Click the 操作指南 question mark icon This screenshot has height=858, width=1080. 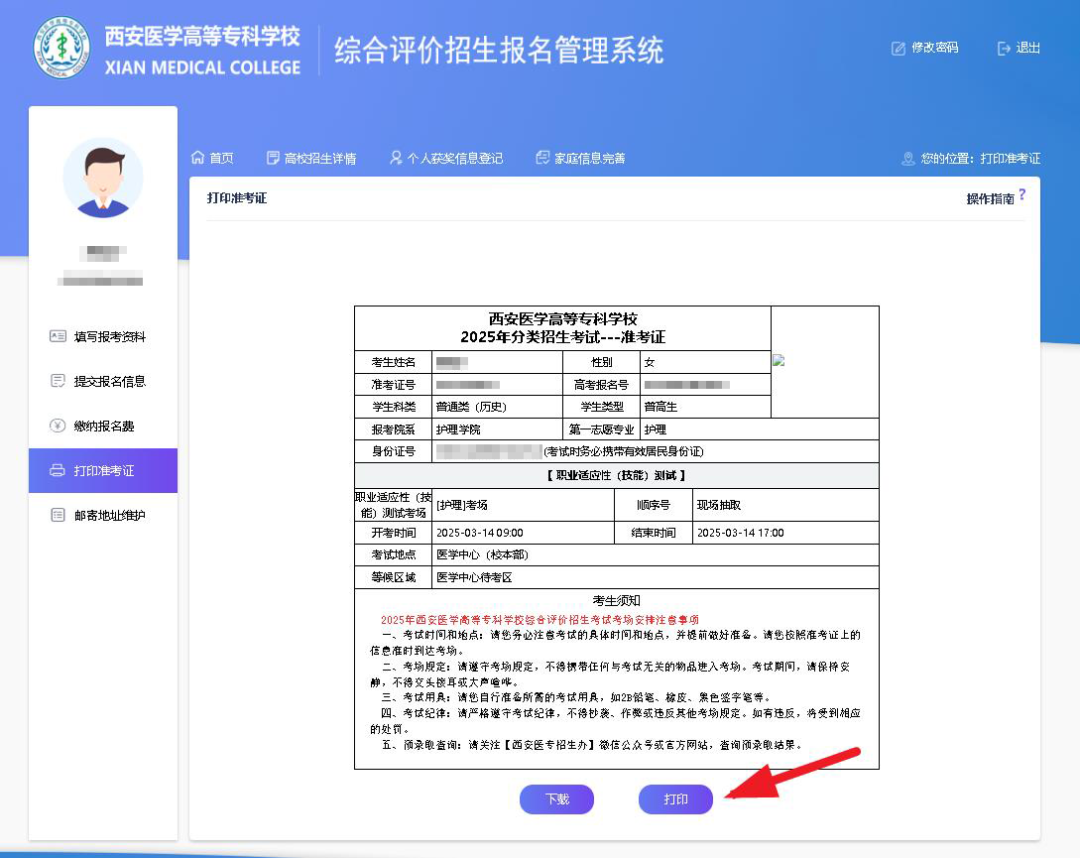pos(1022,195)
